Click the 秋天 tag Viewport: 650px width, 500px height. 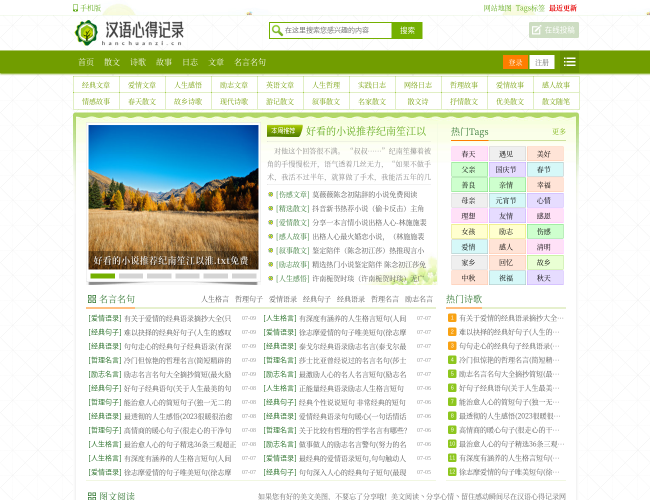[x=545, y=278]
